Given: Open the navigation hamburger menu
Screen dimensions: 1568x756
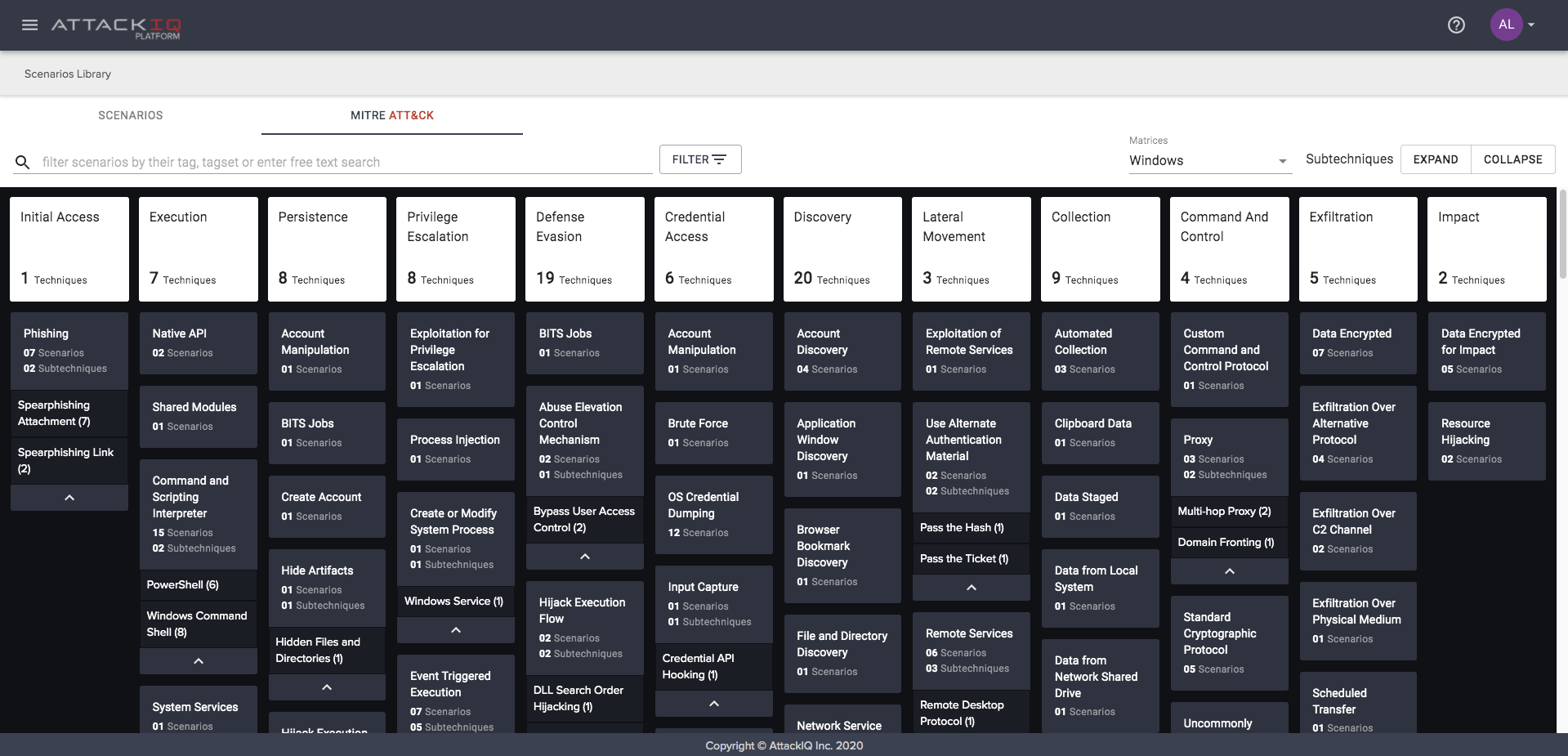Looking at the screenshot, I should (x=29, y=25).
